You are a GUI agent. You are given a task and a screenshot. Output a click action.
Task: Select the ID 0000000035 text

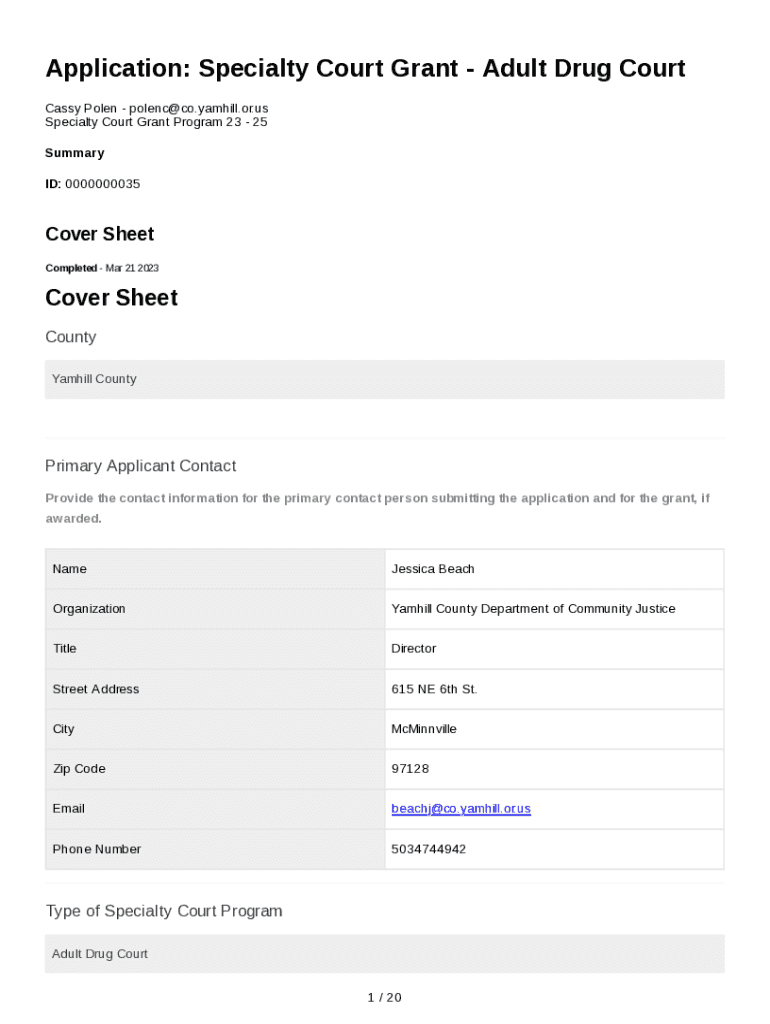pos(93,184)
